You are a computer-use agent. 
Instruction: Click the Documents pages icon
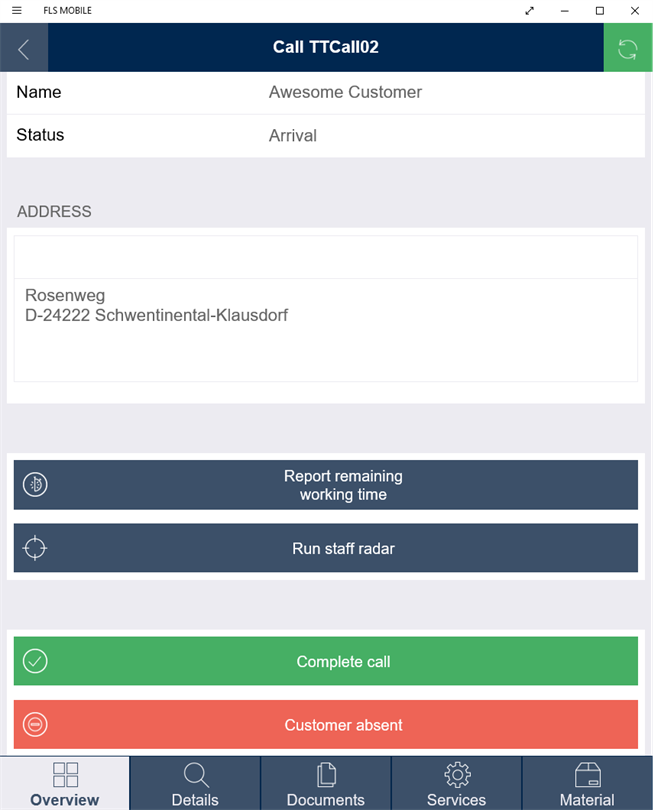[x=326, y=775]
